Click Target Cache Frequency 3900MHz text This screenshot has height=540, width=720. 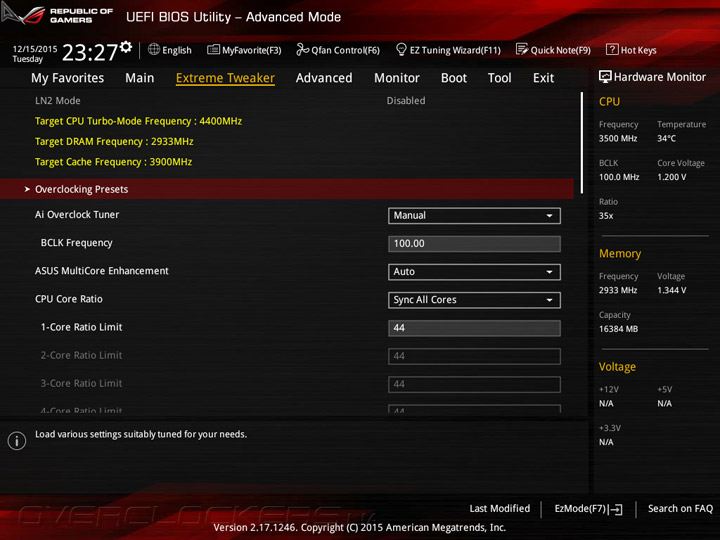pyautogui.click(x=113, y=162)
